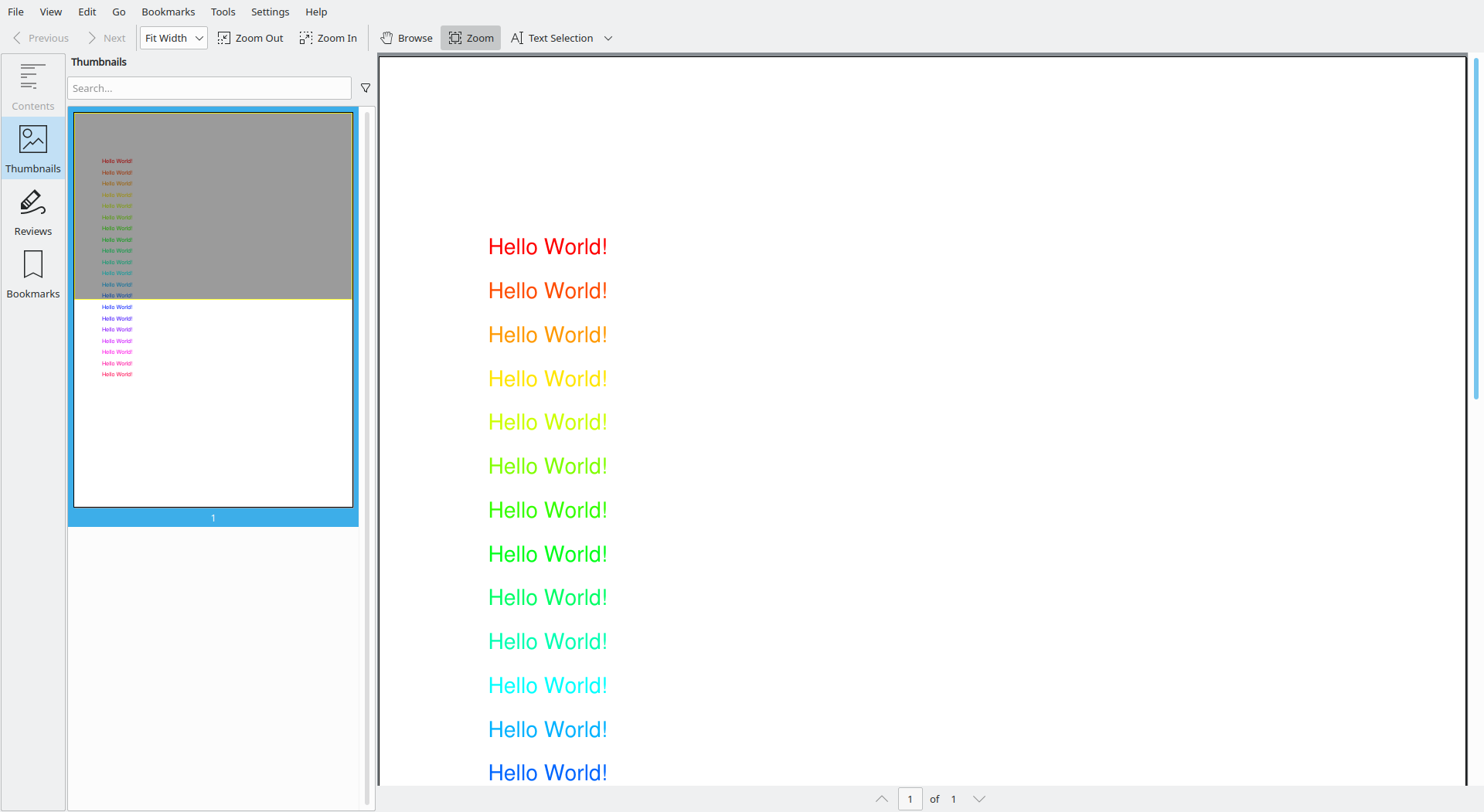The height and width of the screenshot is (812, 1484).
Task: Open the Contents sidebar panel
Action: tap(33, 86)
